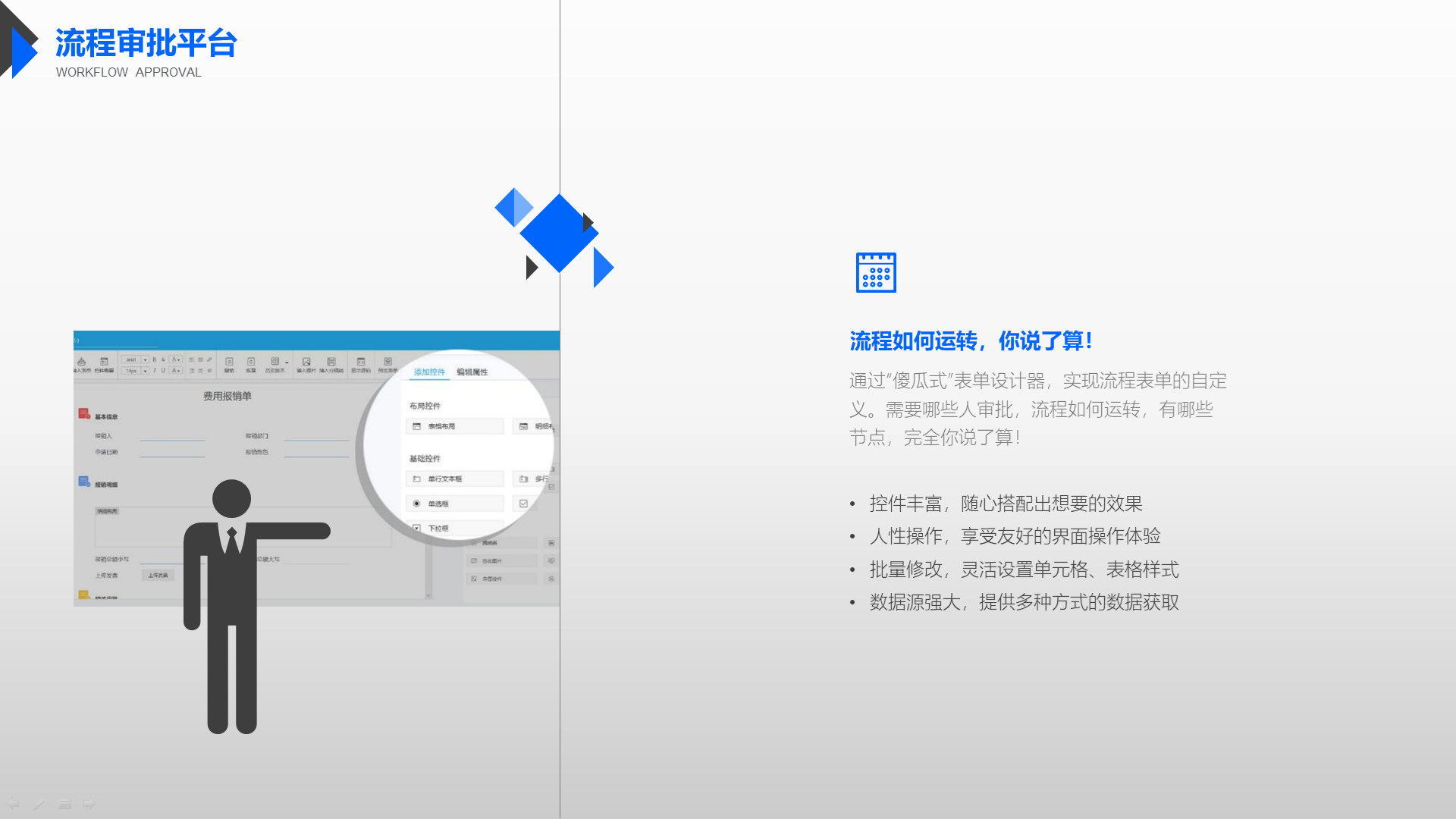Click the large blue diamond graphic
Image resolution: width=1456 pixels, height=819 pixels.
559,233
